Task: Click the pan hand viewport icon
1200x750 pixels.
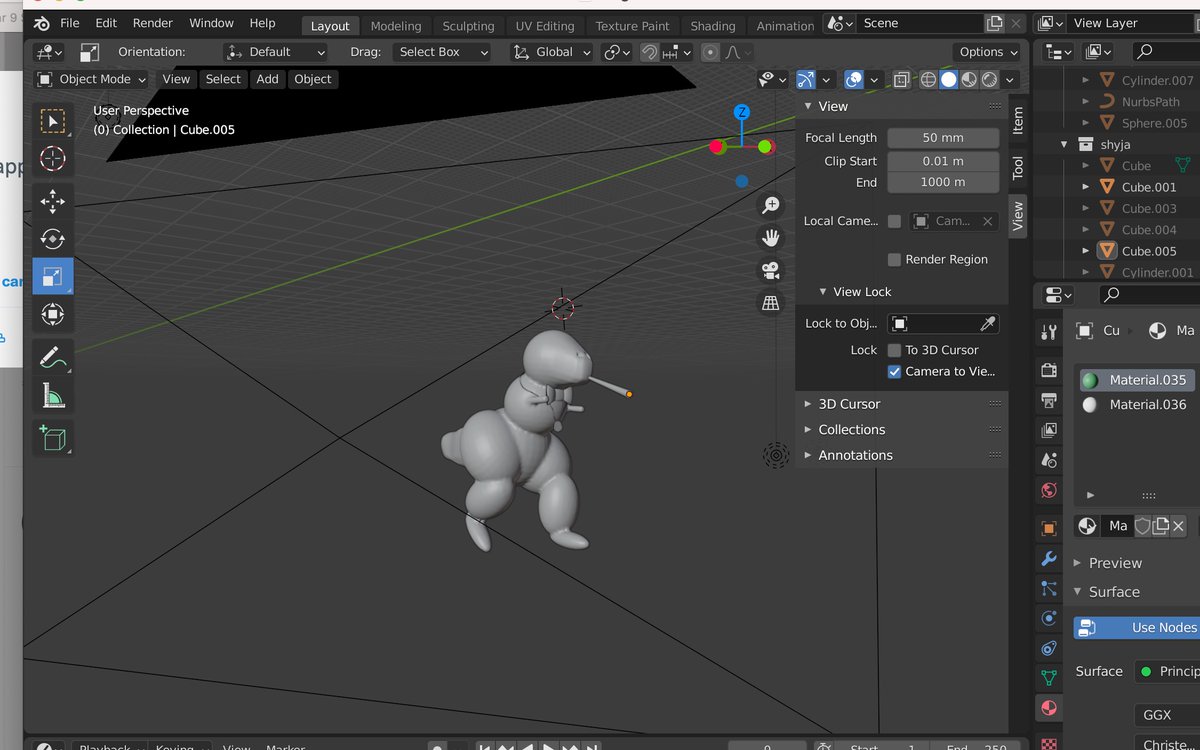Action: (771, 238)
